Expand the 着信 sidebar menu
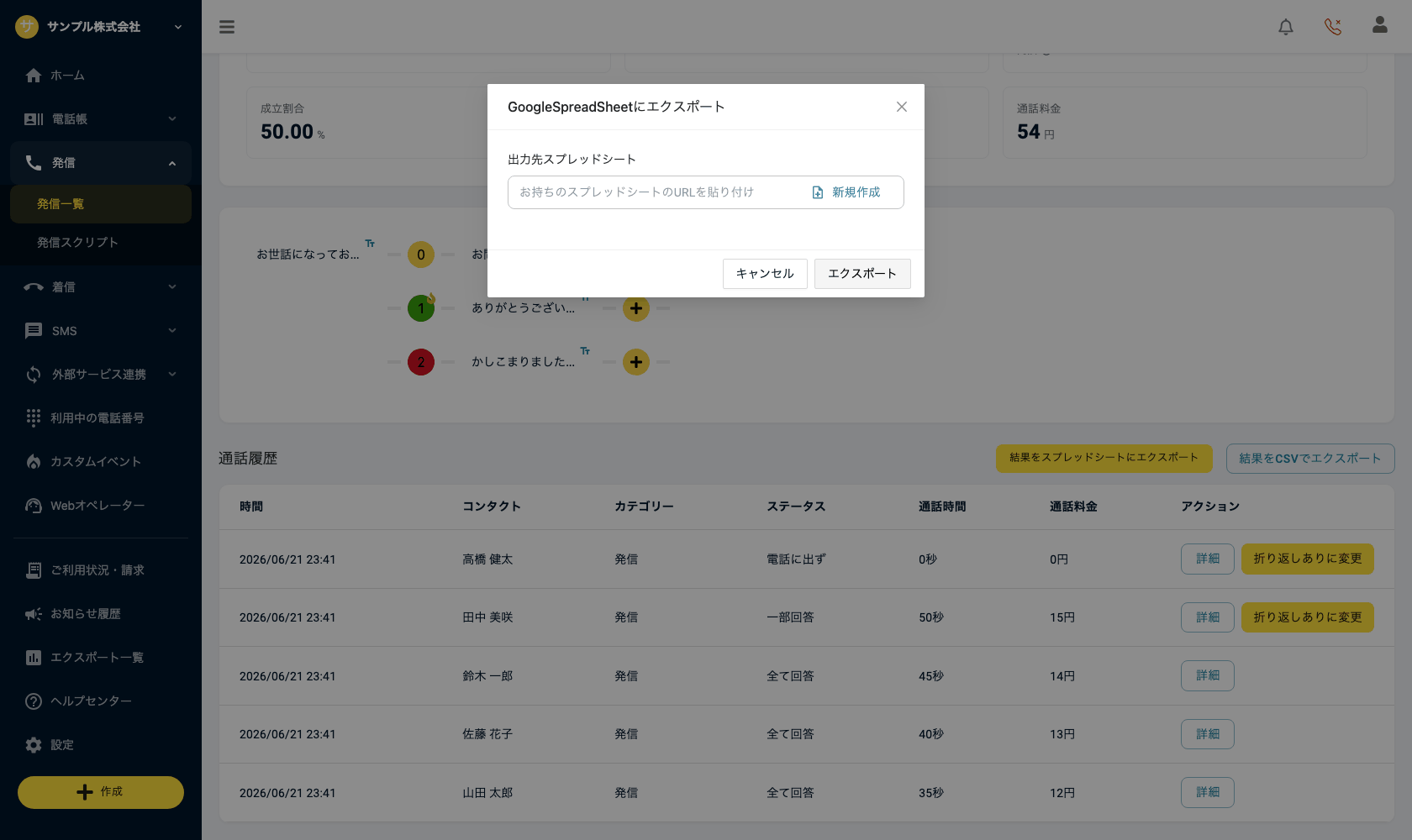 (101, 287)
